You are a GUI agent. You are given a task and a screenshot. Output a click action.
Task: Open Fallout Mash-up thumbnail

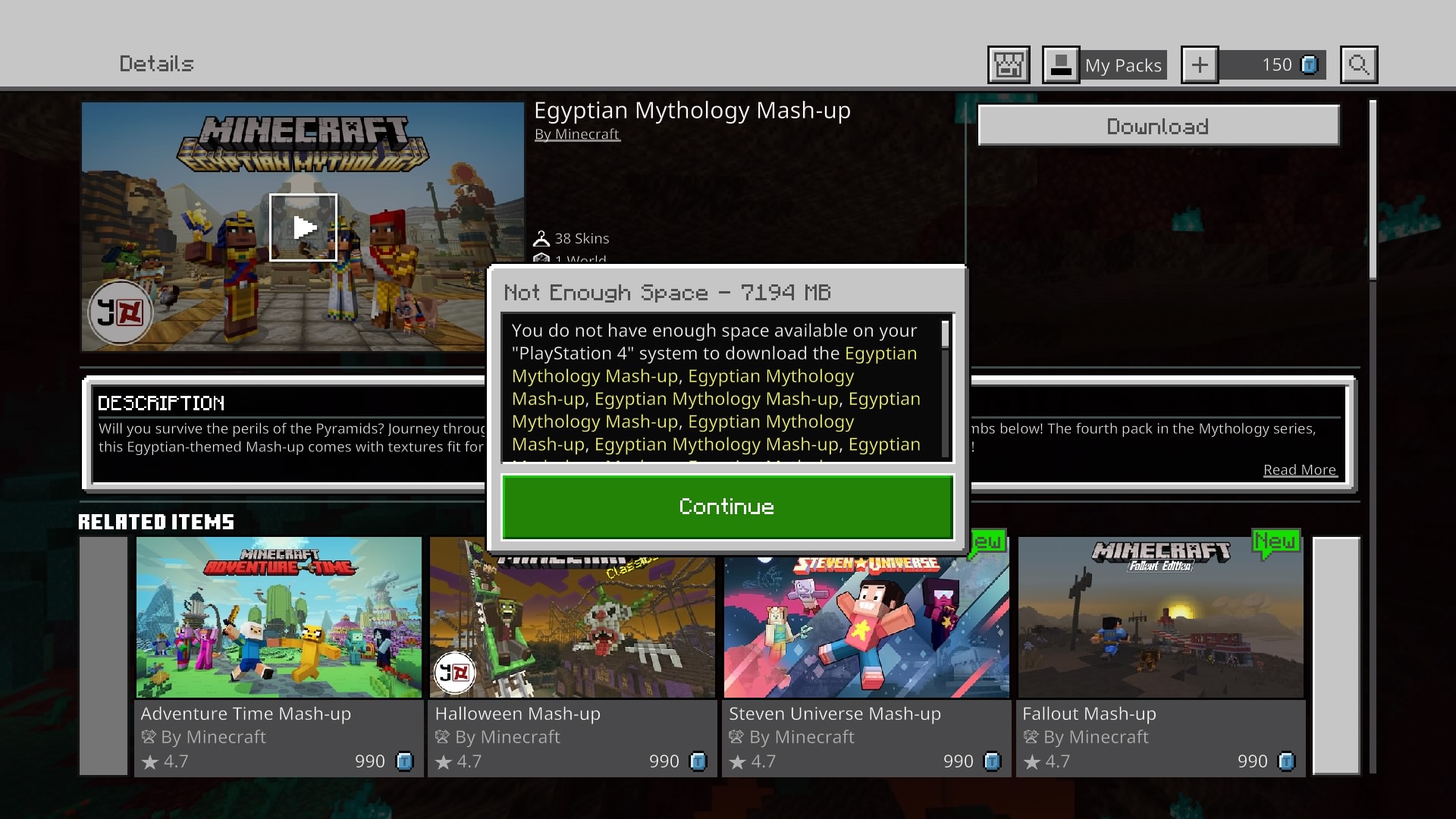(x=1160, y=618)
